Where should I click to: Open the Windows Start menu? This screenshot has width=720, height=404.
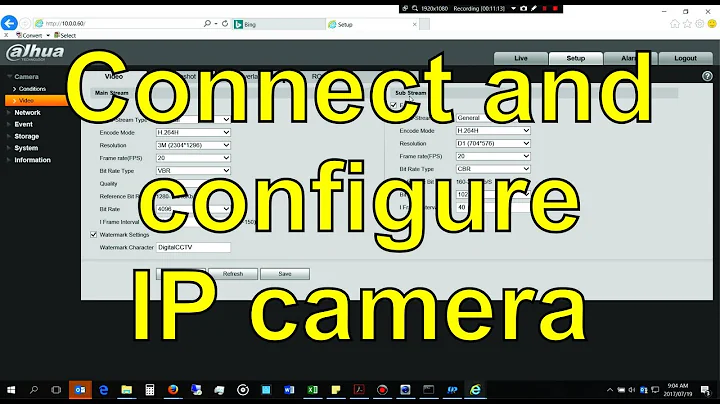click(11, 390)
